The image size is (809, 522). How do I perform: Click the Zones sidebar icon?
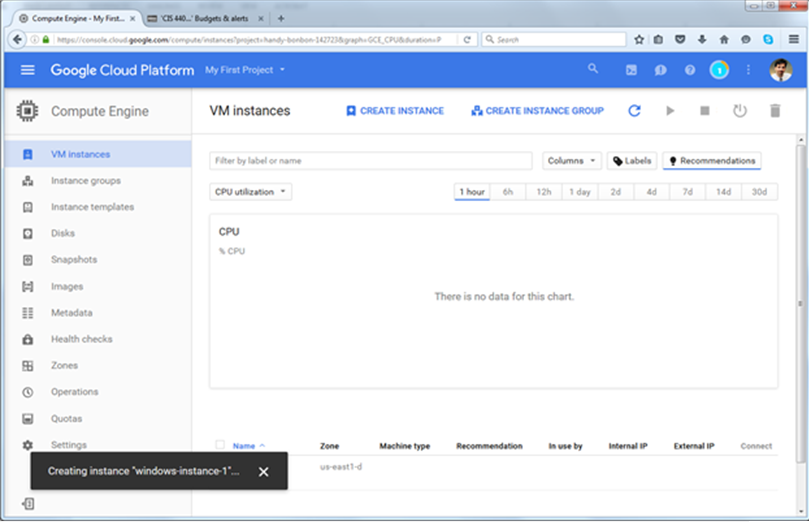pos(28,366)
